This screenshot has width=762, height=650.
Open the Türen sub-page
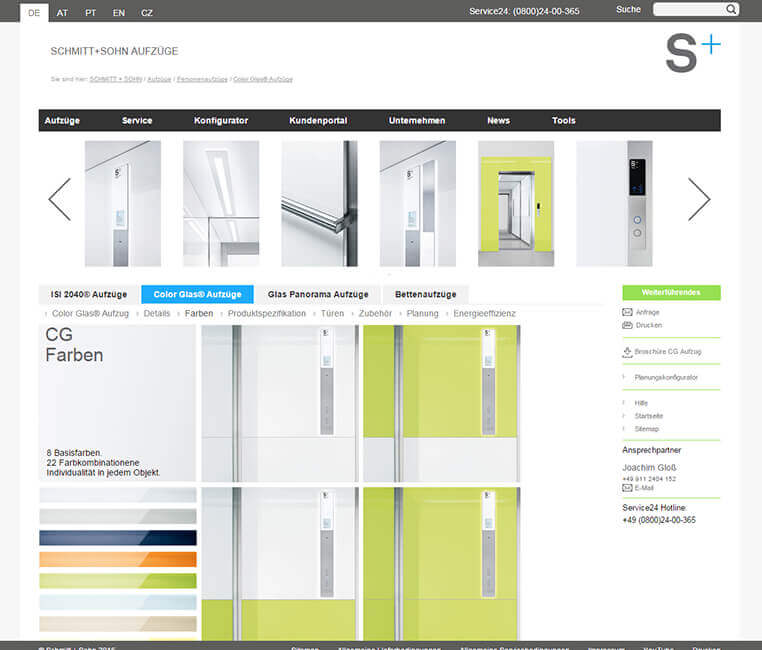tap(332, 313)
